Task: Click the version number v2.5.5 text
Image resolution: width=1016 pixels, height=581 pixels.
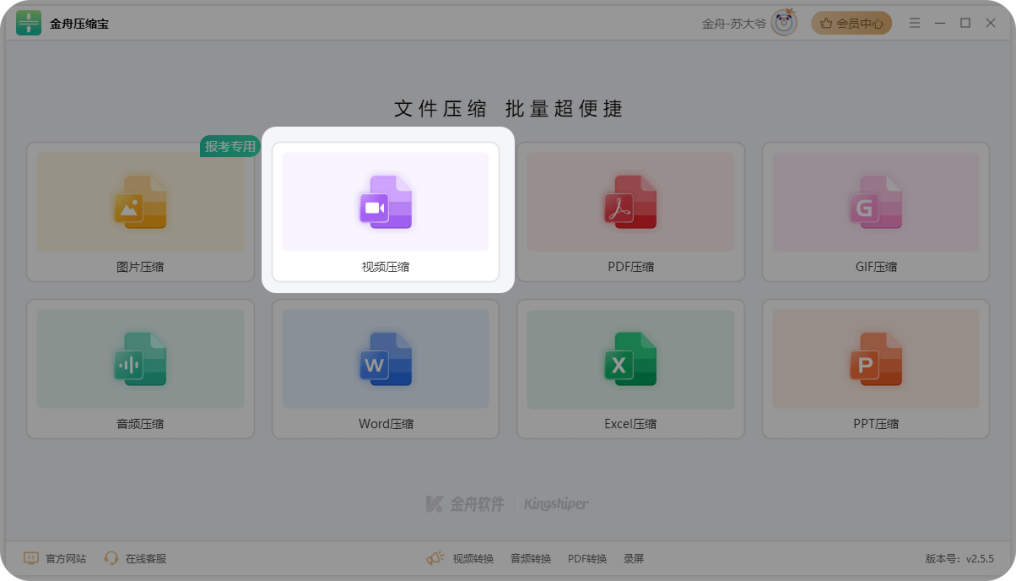Action: (959, 558)
